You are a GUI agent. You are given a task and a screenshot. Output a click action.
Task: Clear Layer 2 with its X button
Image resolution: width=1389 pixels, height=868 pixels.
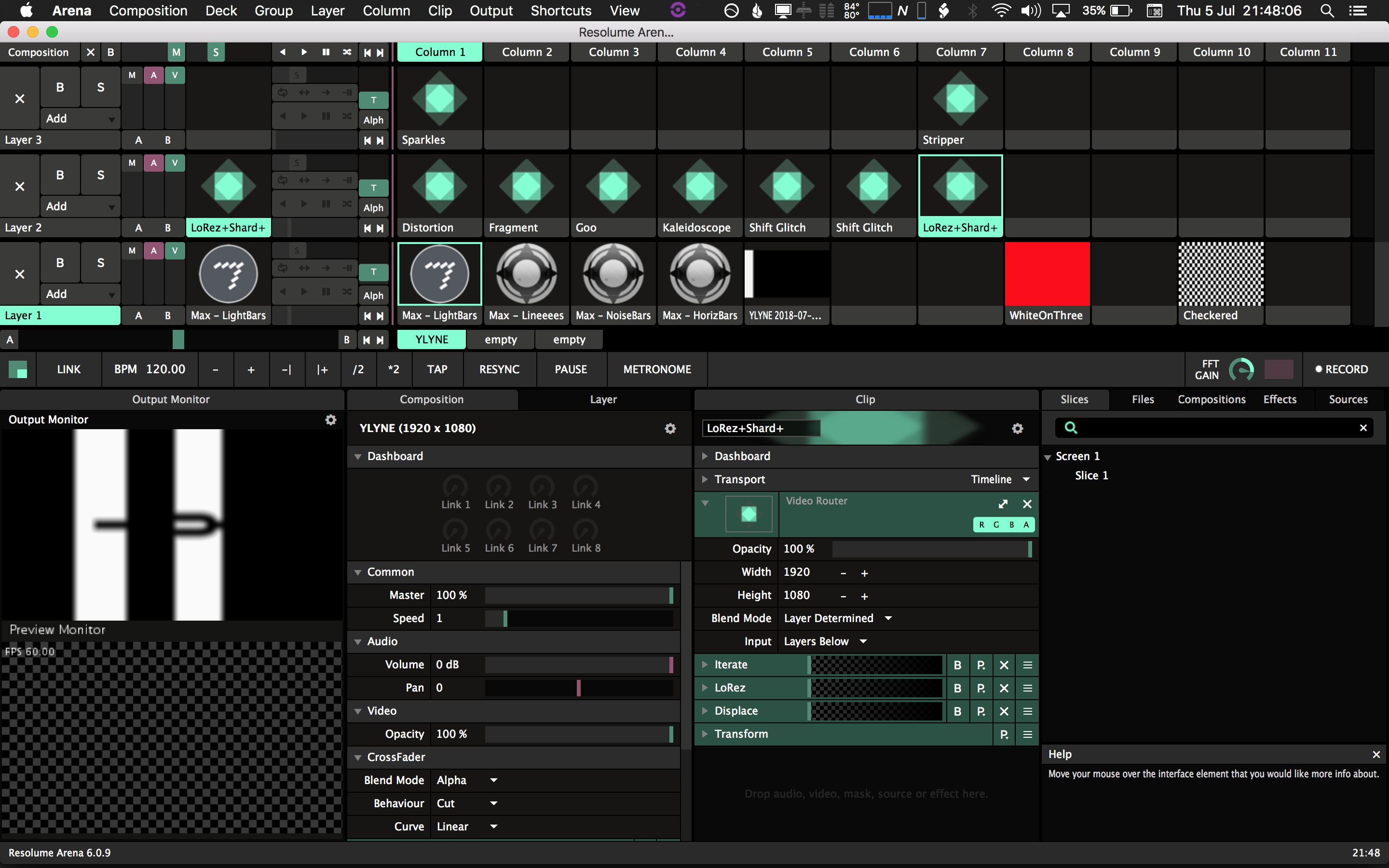click(x=19, y=187)
